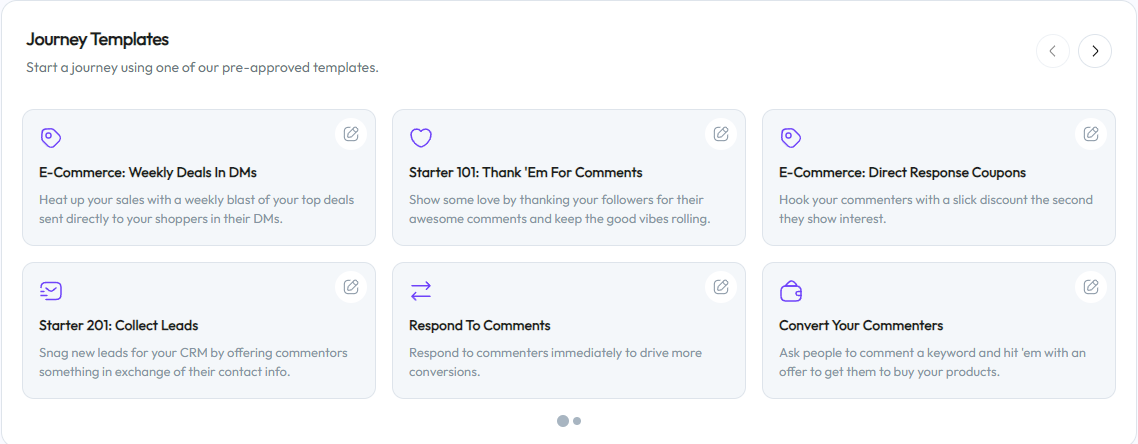Select the second carousel page dot
Image resolution: width=1138 pixels, height=444 pixels.
pos(577,421)
